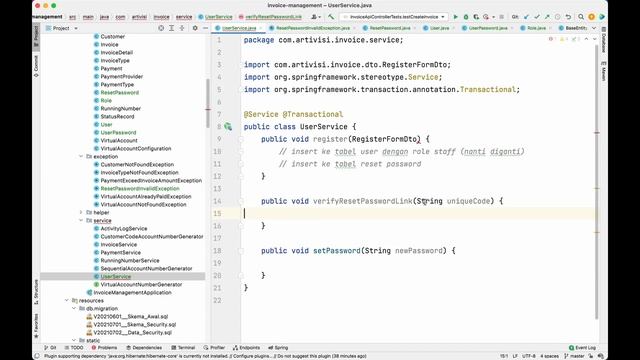Expand all icon in Project panel
Screen dimensions: 640x360
(x=171, y=28)
